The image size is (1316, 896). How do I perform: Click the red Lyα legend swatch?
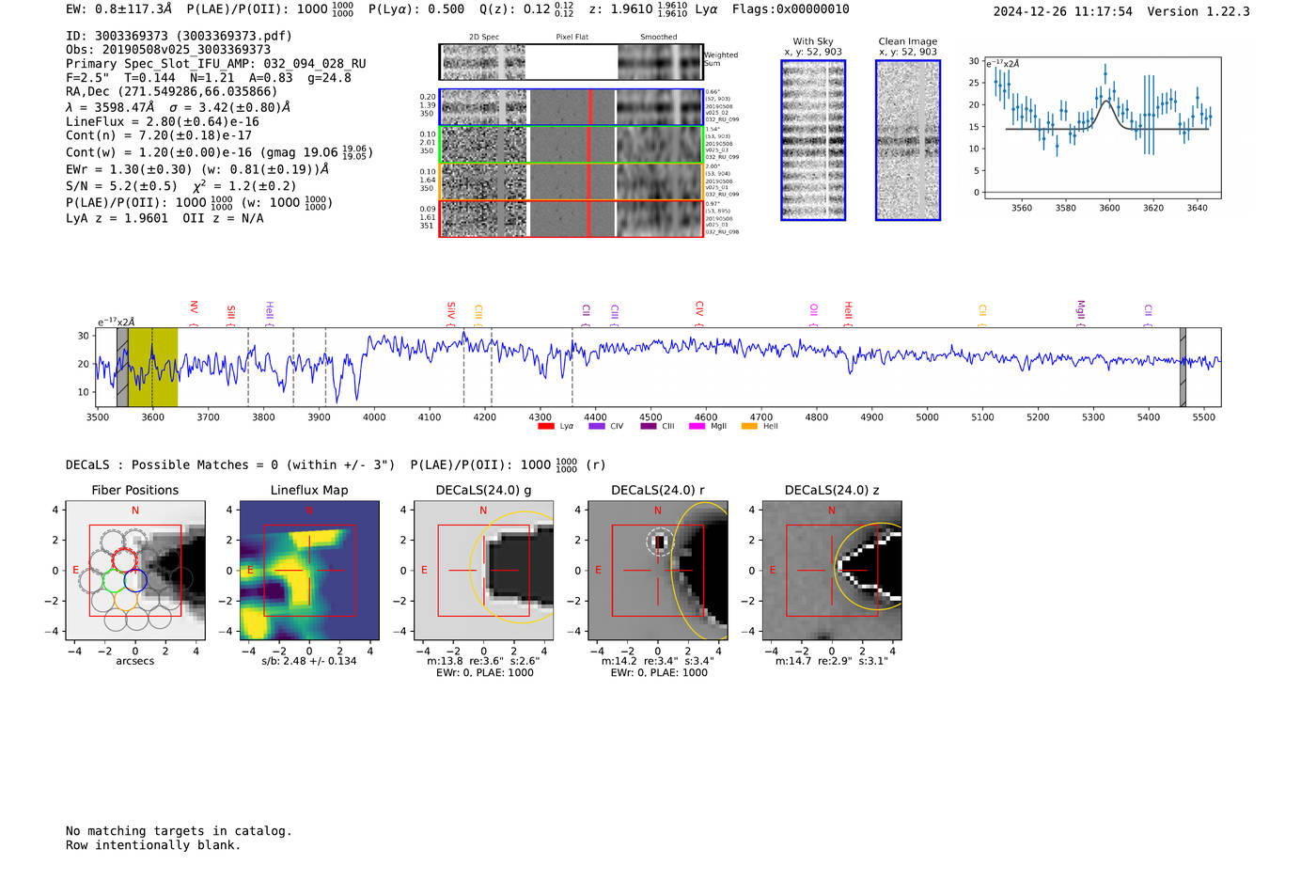point(545,426)
